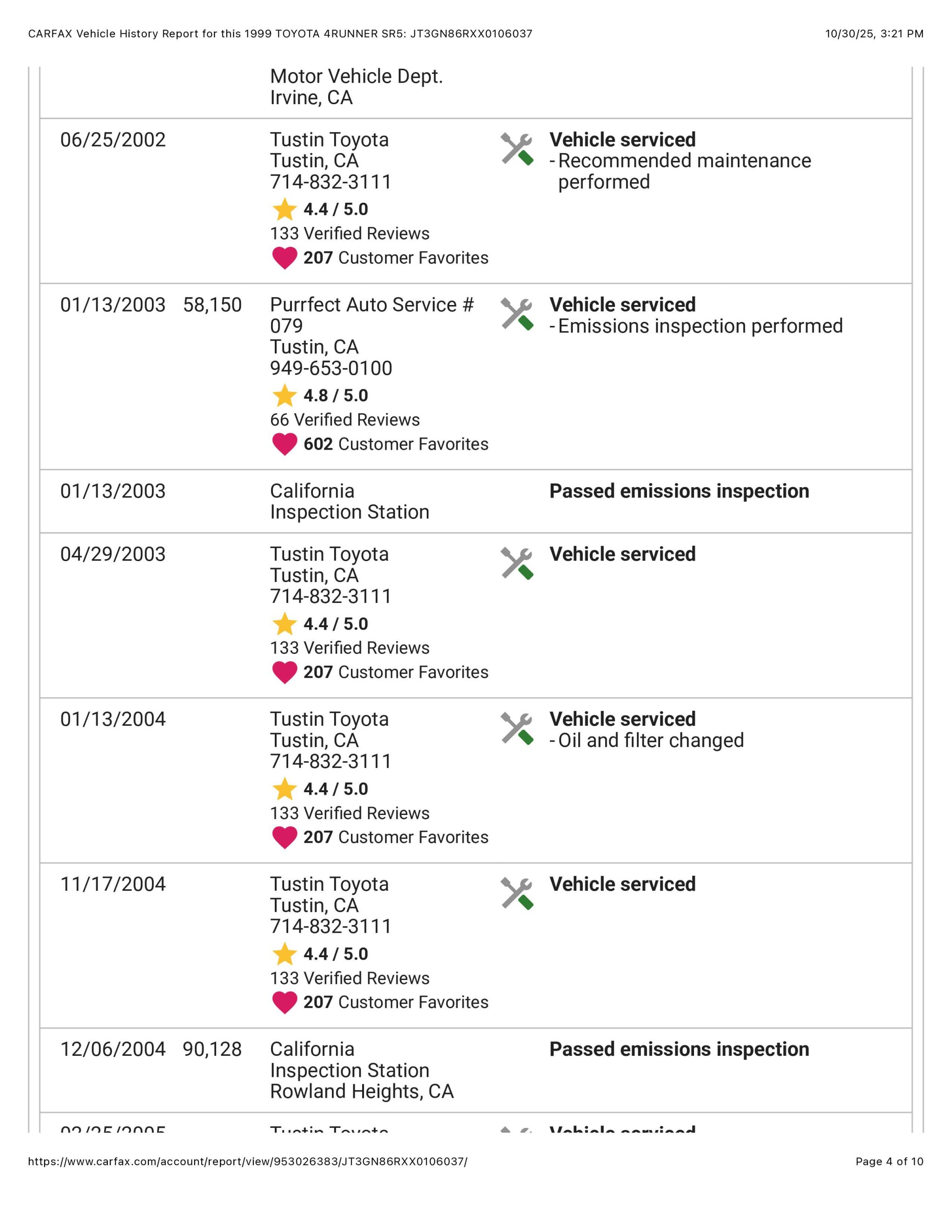Click the star icon in the 06/25/2002 Tustin Toyota entry

click(285, 209)
